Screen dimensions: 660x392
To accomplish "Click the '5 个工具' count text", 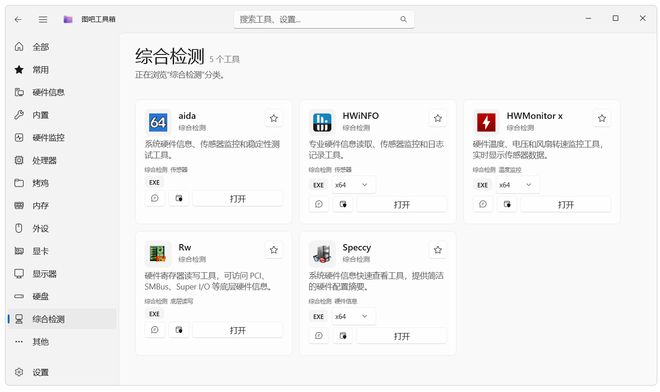I will click(224, 59).
